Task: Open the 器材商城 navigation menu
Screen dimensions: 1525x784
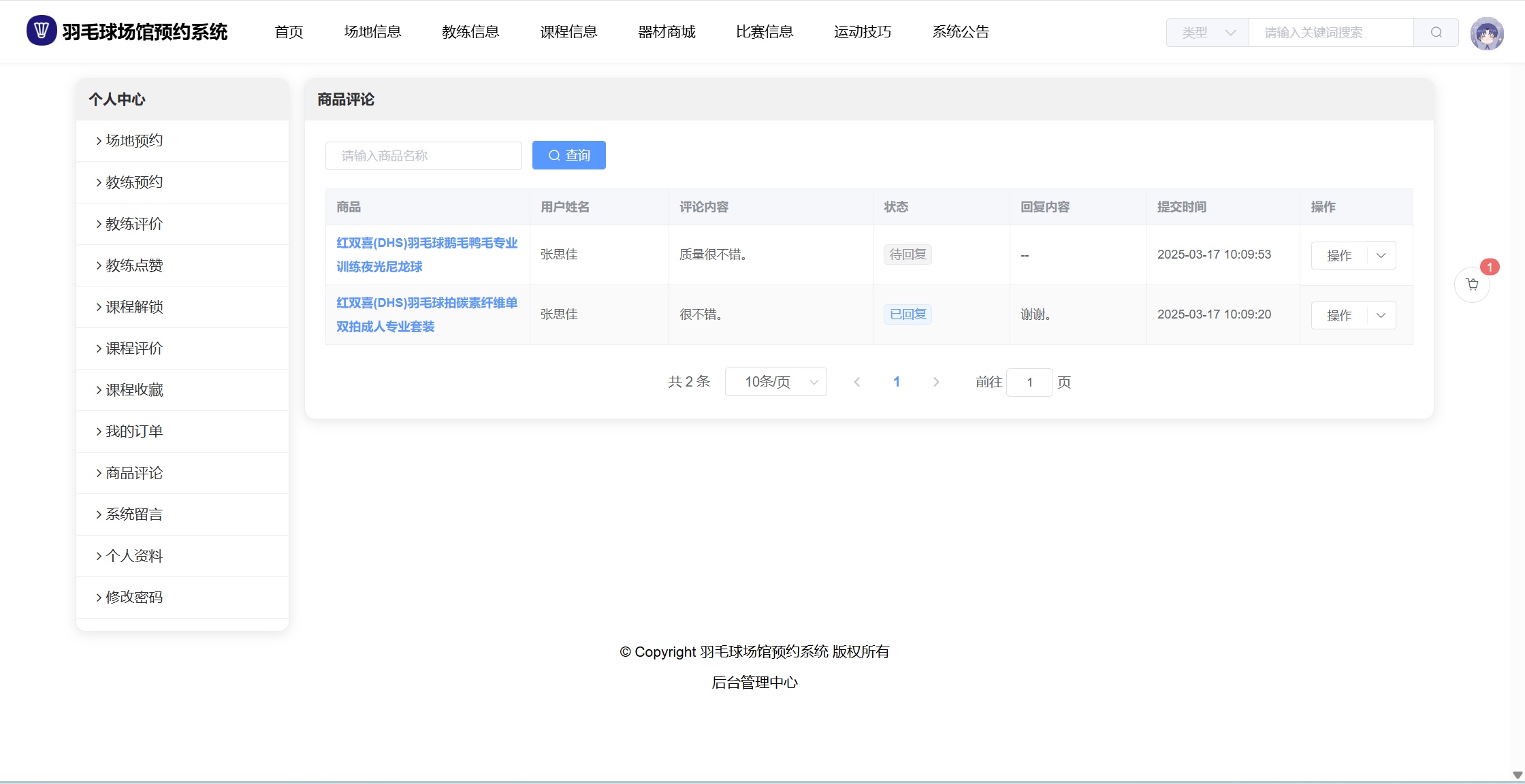Action: (667, 32)
